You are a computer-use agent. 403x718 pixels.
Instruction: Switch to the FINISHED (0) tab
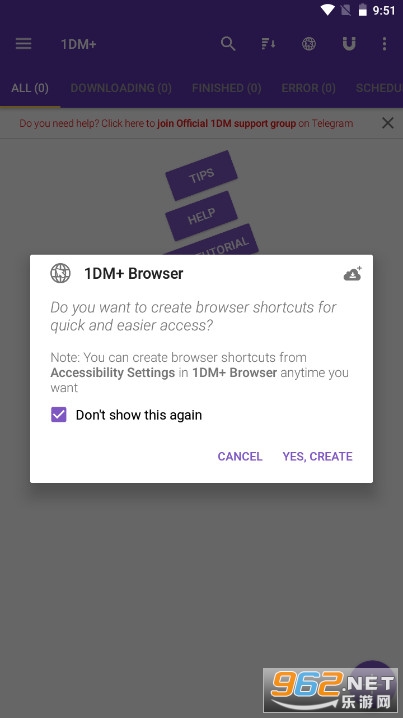pyautogui.click(x=226, y=88)
